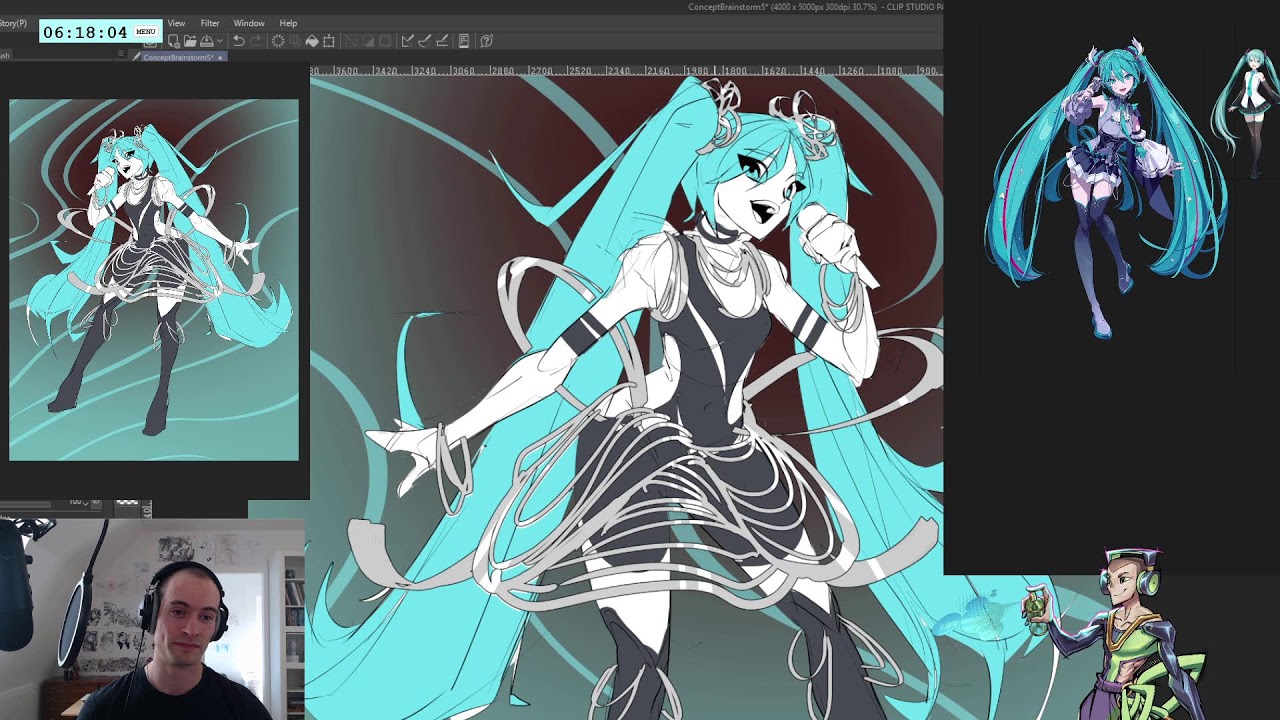Screen dimensions: 1280x720
Task: Click the Save icon in command bar
Action: coord(206,41)
